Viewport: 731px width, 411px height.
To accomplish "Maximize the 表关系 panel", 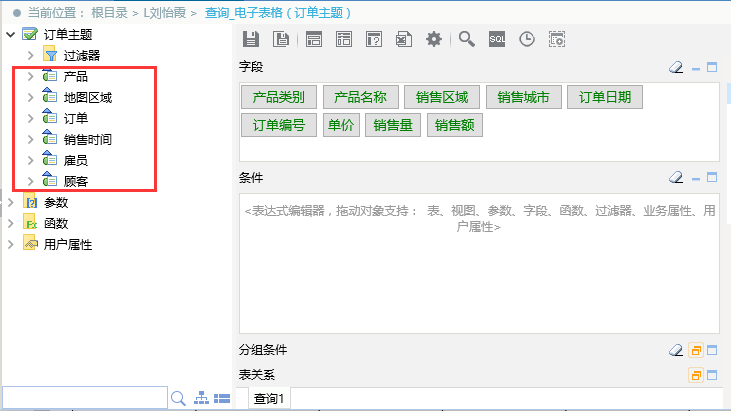I will [x=712, y=375].
